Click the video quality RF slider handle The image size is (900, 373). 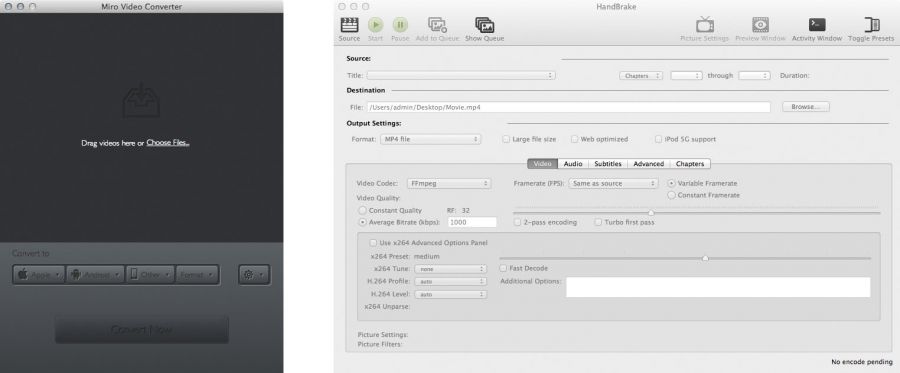point(651,213)
